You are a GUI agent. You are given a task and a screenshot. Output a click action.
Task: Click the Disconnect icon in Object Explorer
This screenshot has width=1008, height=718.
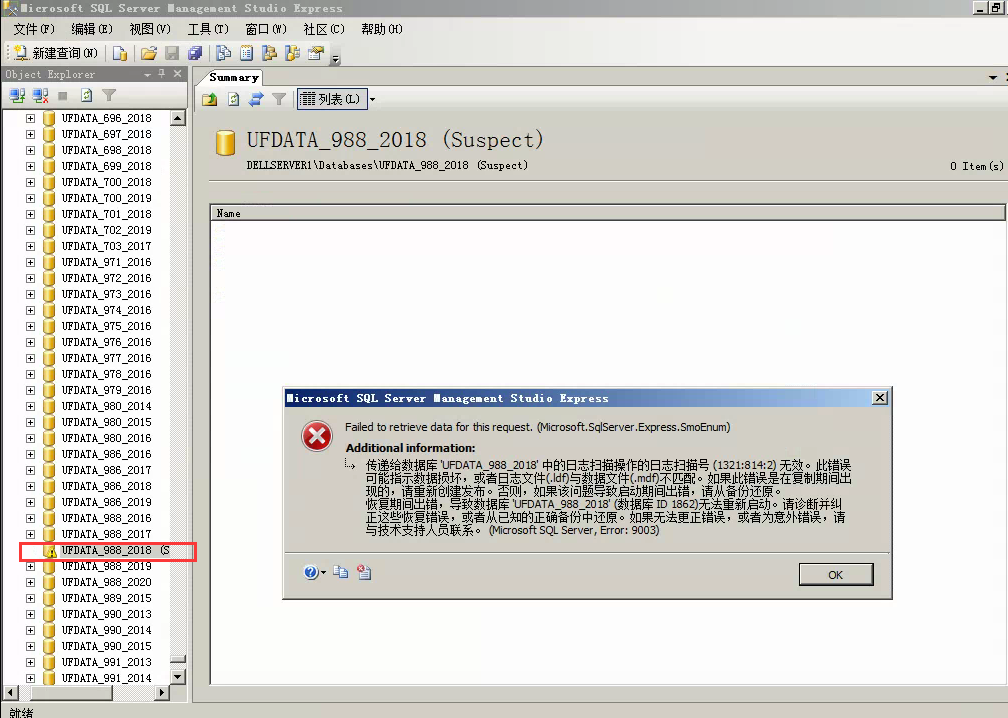40,96
